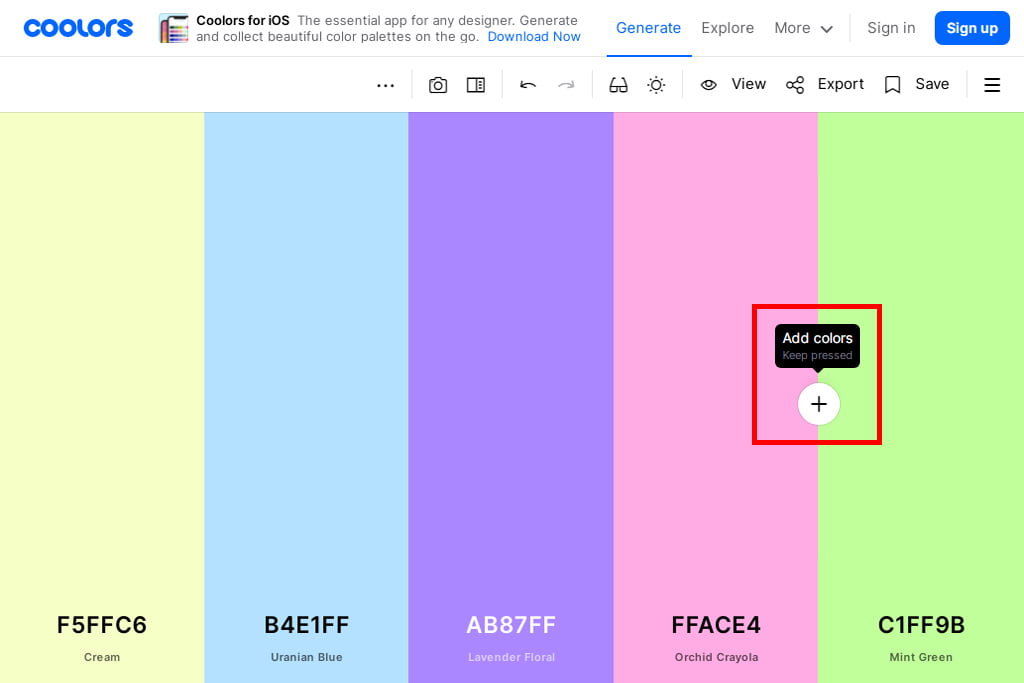
Task: Click the blue Sign up button
Action: click(x=971, y=28)
